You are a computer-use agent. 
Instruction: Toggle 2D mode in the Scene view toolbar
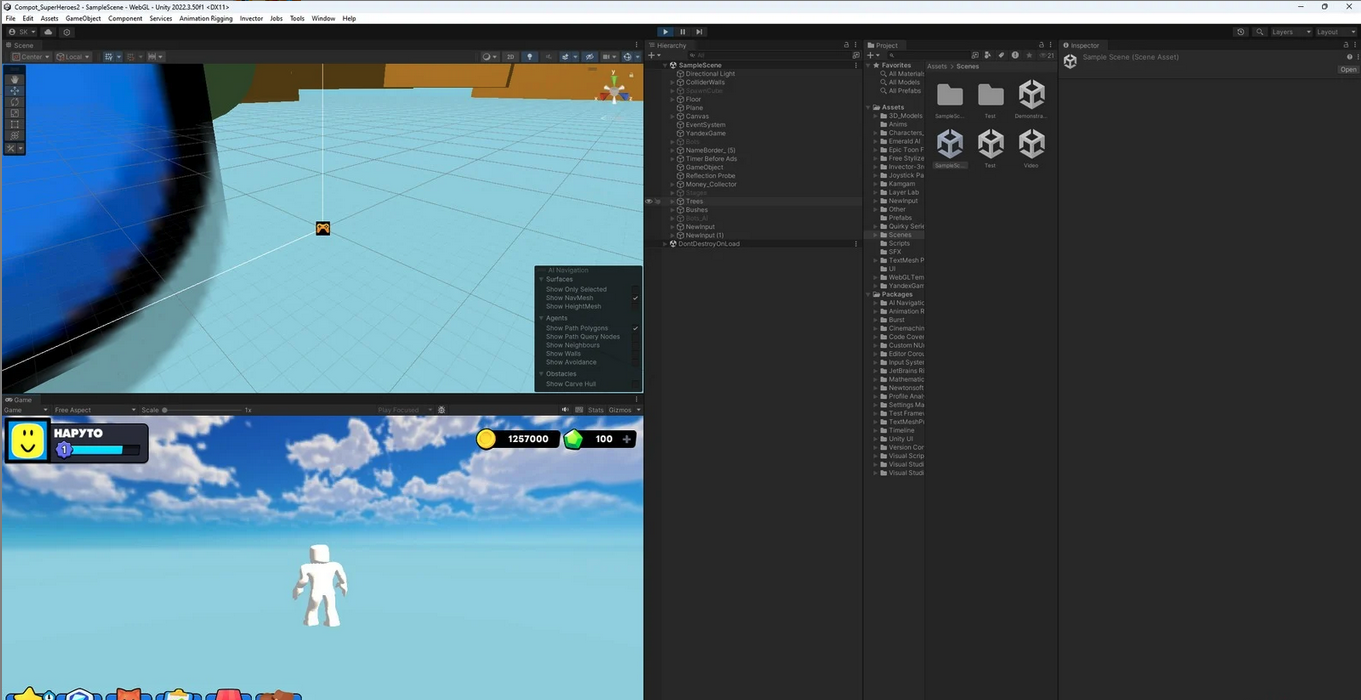[510, 56]
